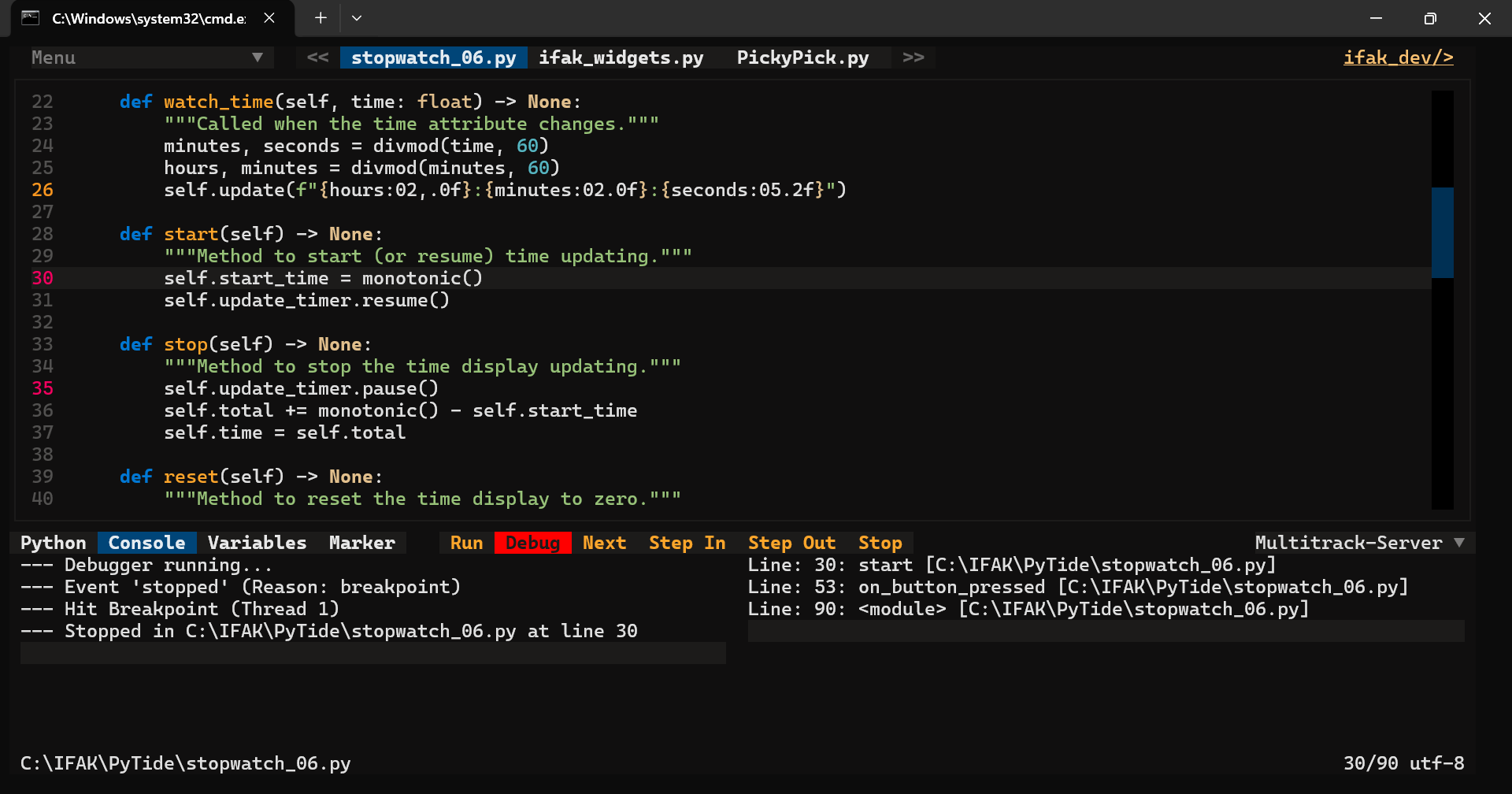Screen dimensions: 1512x794
Task: Switch to ifak_widgets.py tab
Action: tap(621, 58)
